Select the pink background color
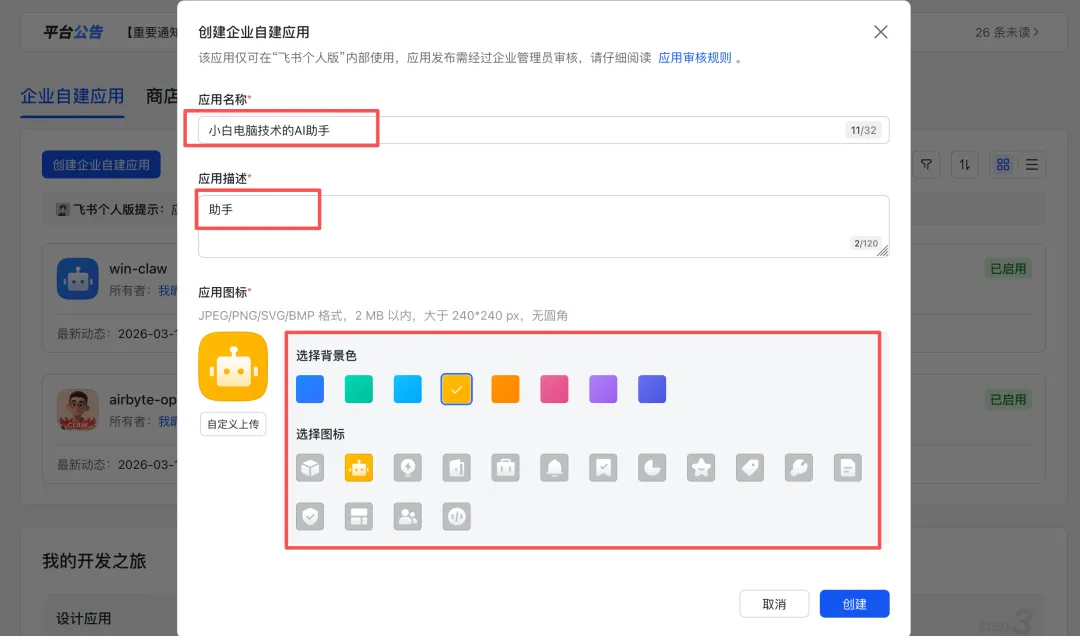1080x636 pixels. 554,389
